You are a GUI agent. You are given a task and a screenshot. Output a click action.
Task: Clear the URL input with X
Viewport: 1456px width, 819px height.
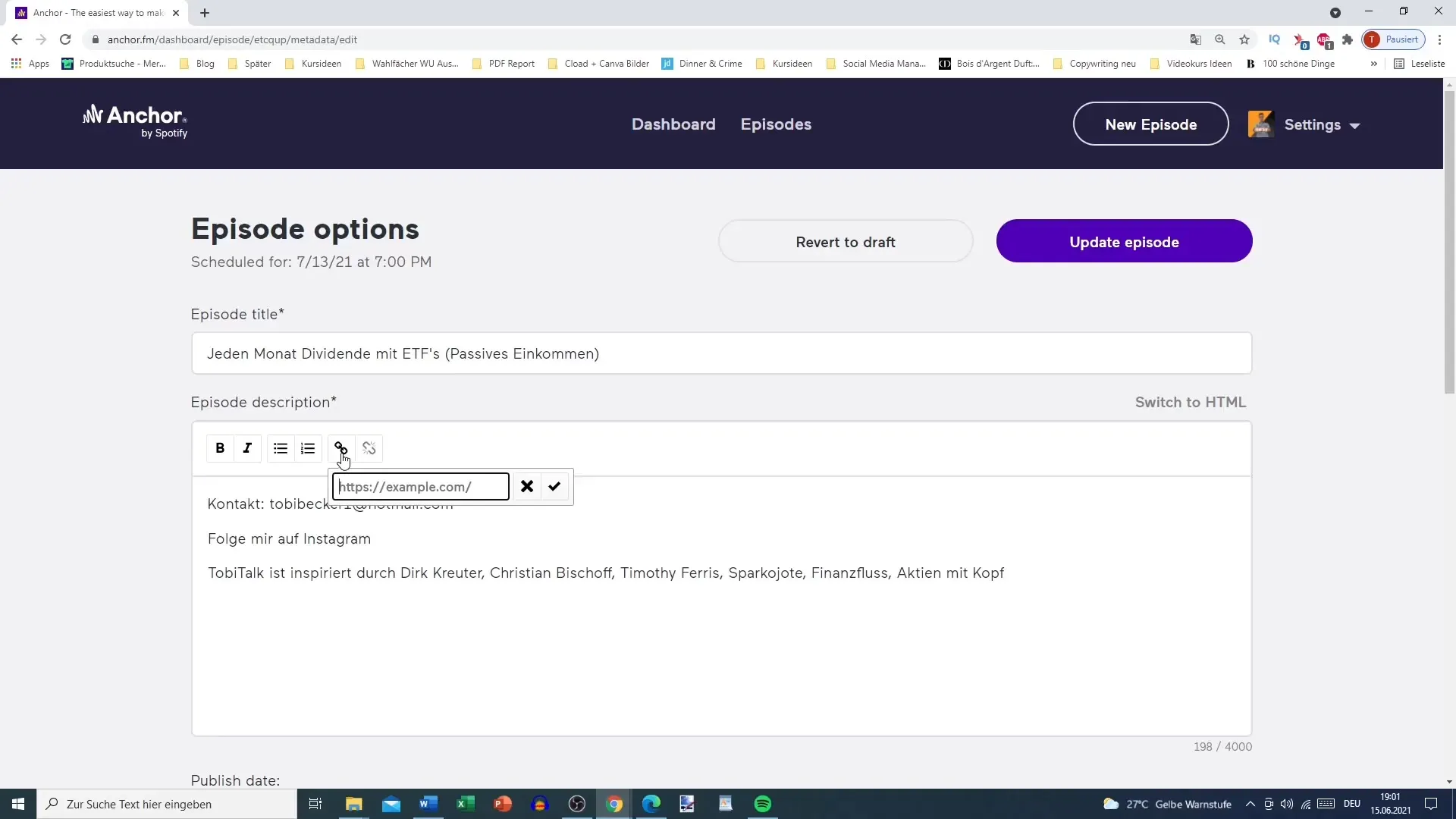(527, 487)
